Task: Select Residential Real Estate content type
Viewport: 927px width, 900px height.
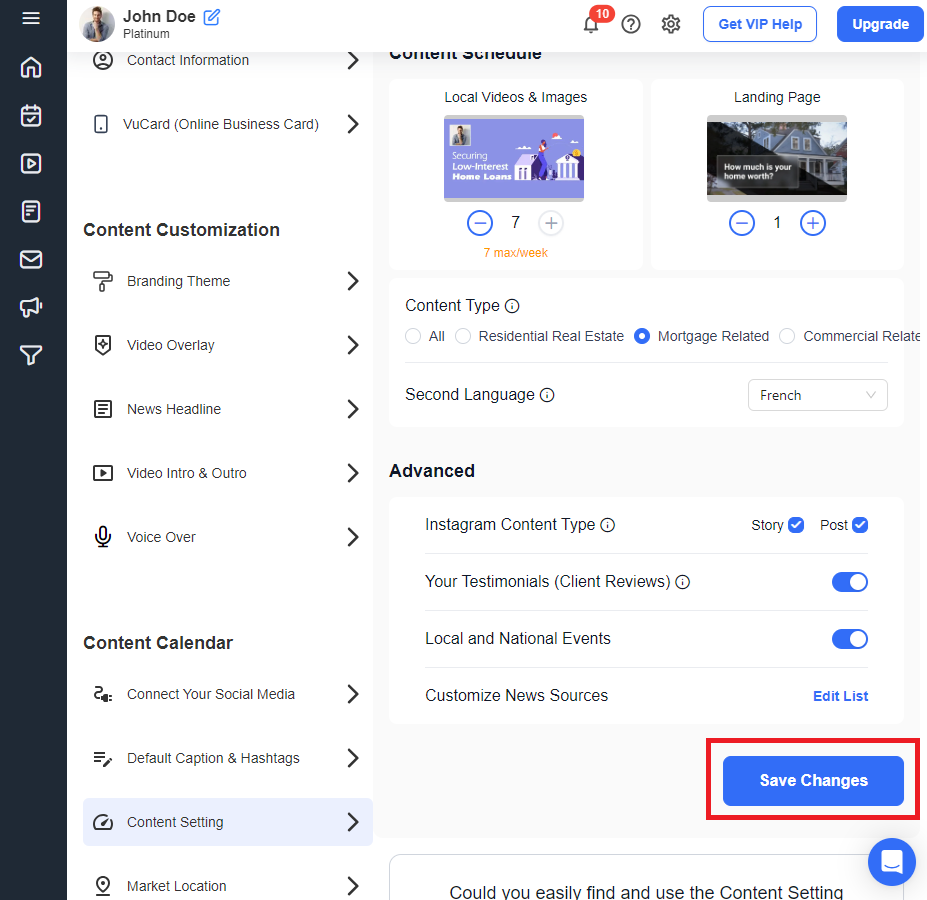Action: click(463, 337)
